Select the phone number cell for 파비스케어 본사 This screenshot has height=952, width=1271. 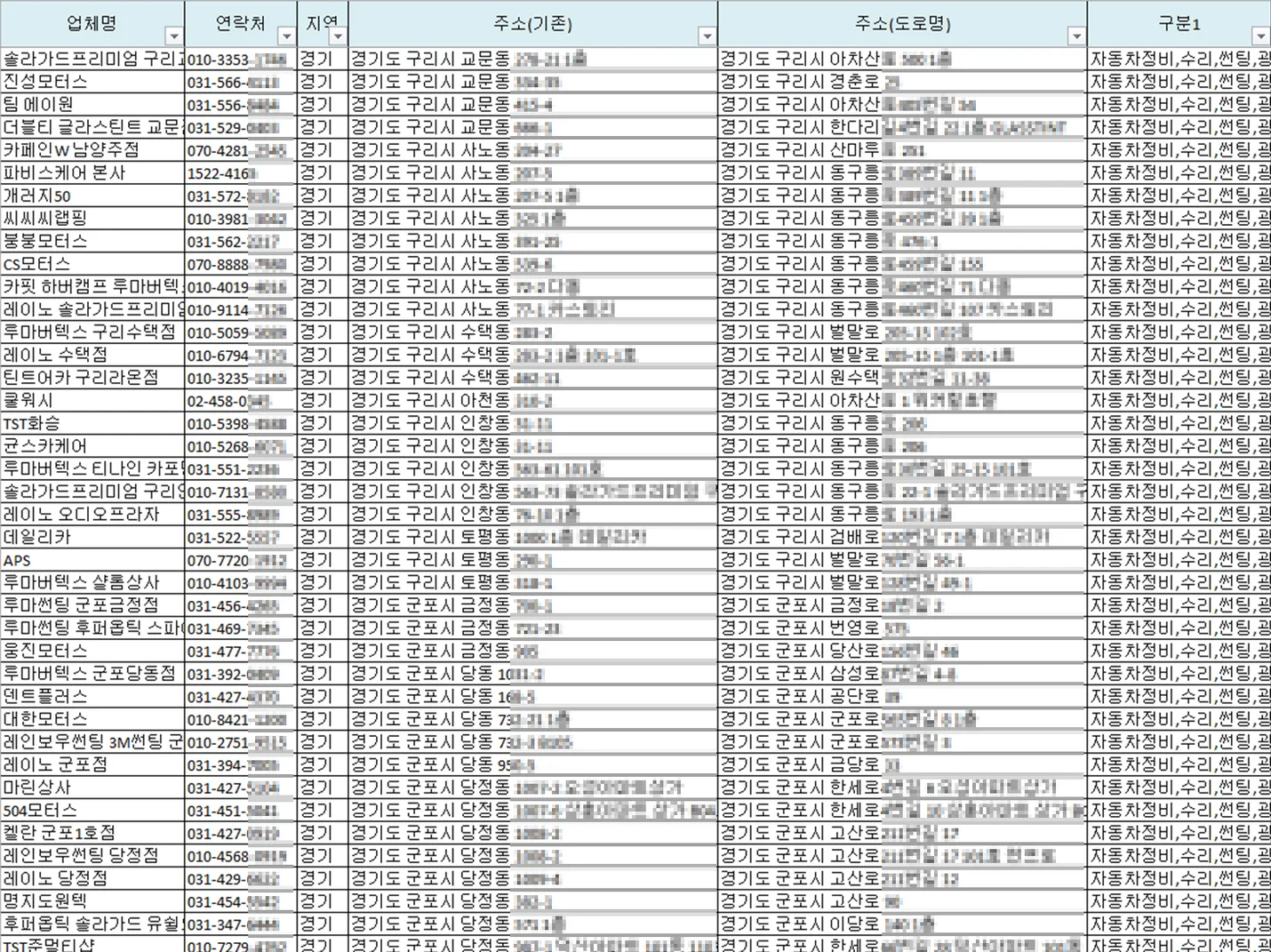coord(241,173)
